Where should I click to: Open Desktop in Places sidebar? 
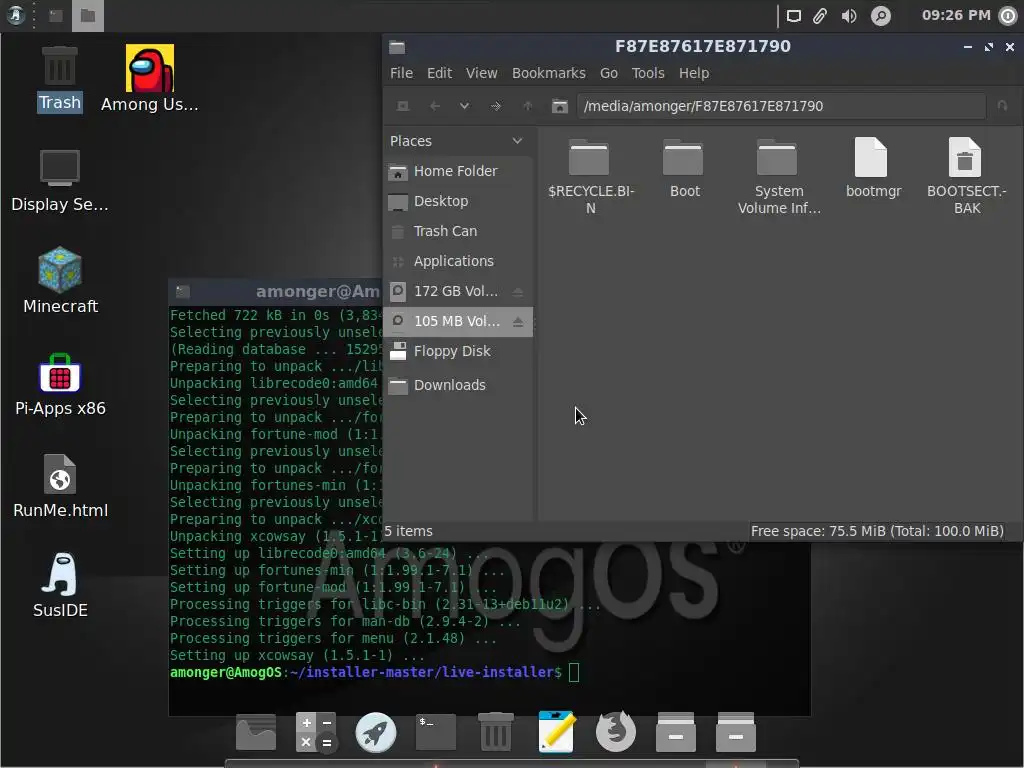coord(458,201)
